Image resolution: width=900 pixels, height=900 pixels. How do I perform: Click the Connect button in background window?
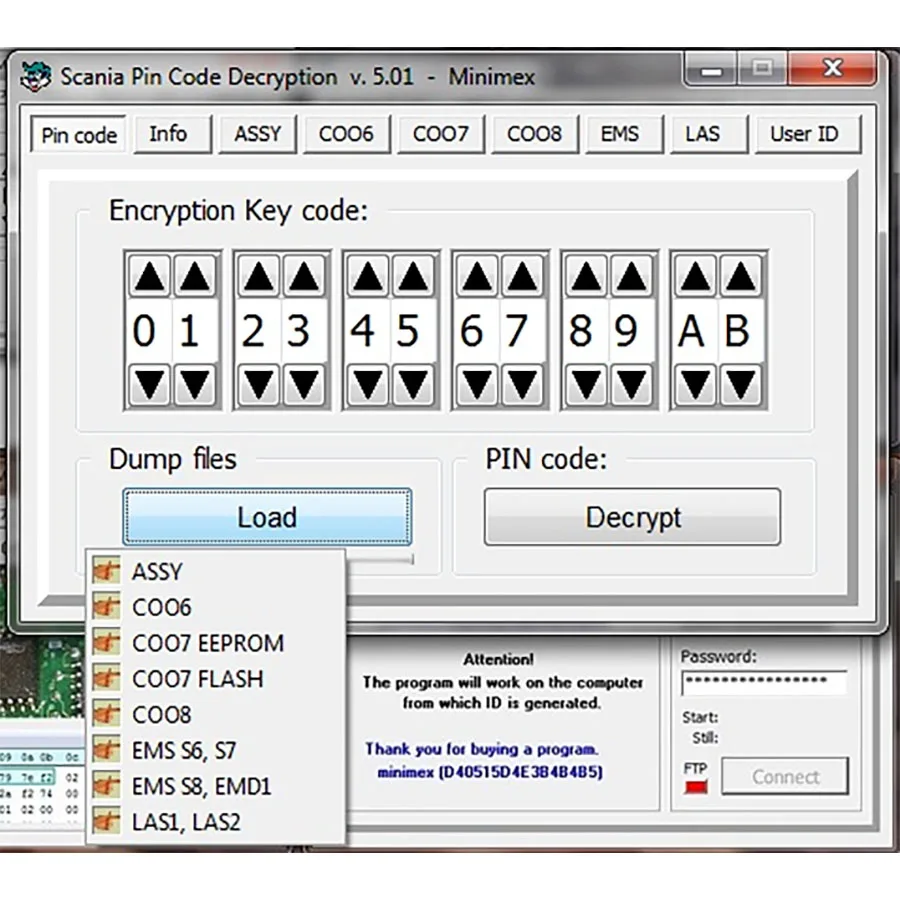(x=785, y=776)
